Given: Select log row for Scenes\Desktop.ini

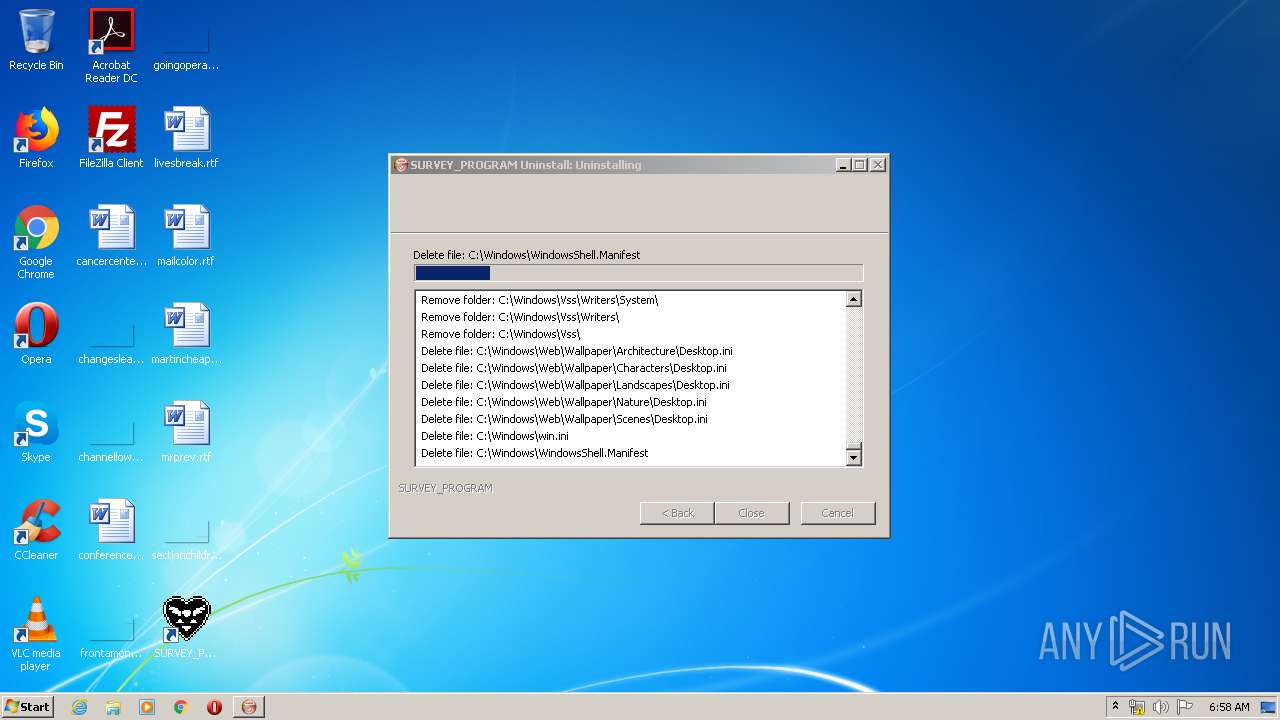Looking at the screenshot, I should [631, 419].
